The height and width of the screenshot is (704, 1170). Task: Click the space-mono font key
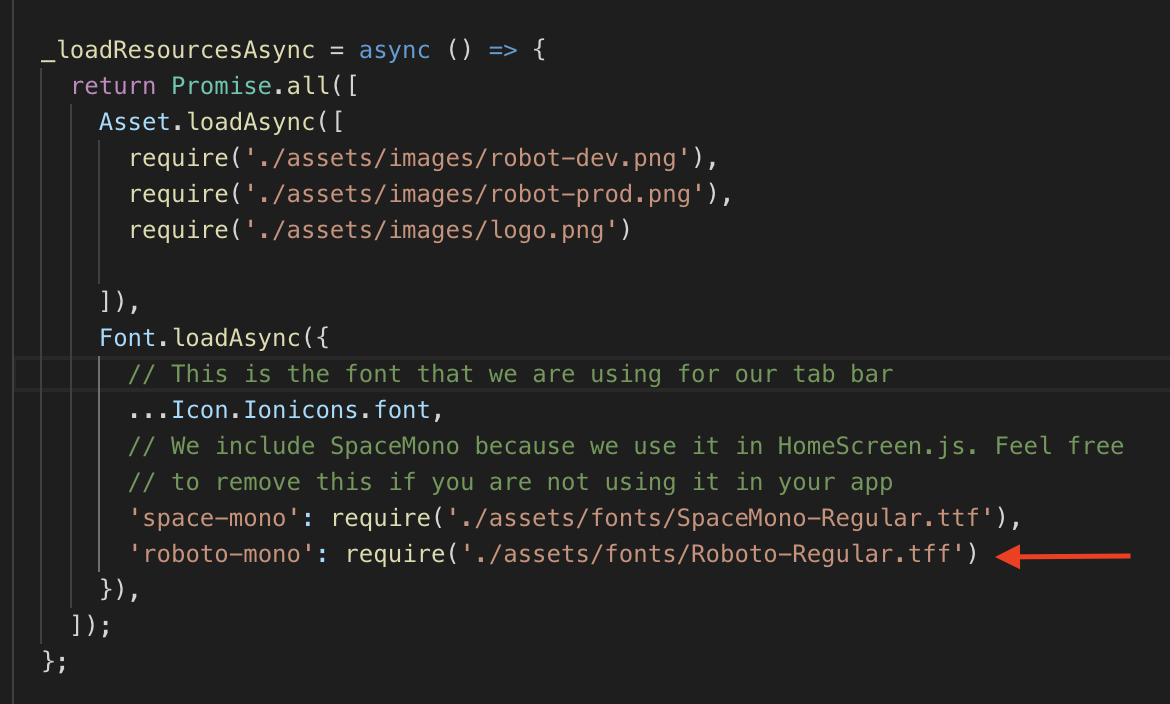210,517
